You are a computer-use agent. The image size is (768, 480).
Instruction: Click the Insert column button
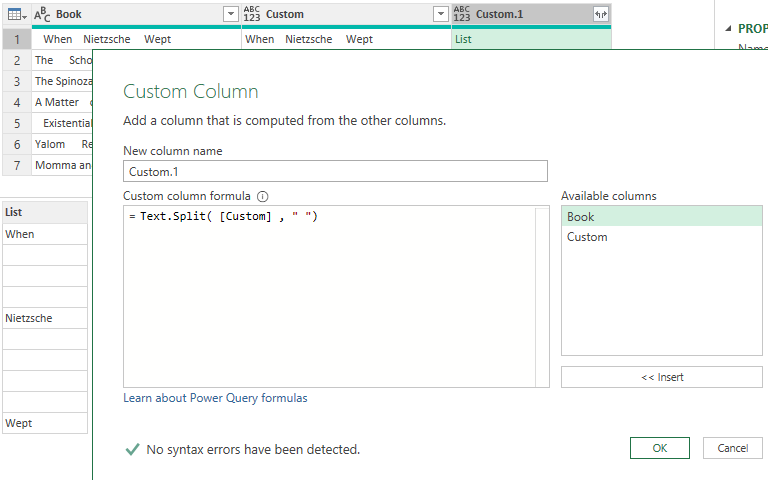coord(662,377)
